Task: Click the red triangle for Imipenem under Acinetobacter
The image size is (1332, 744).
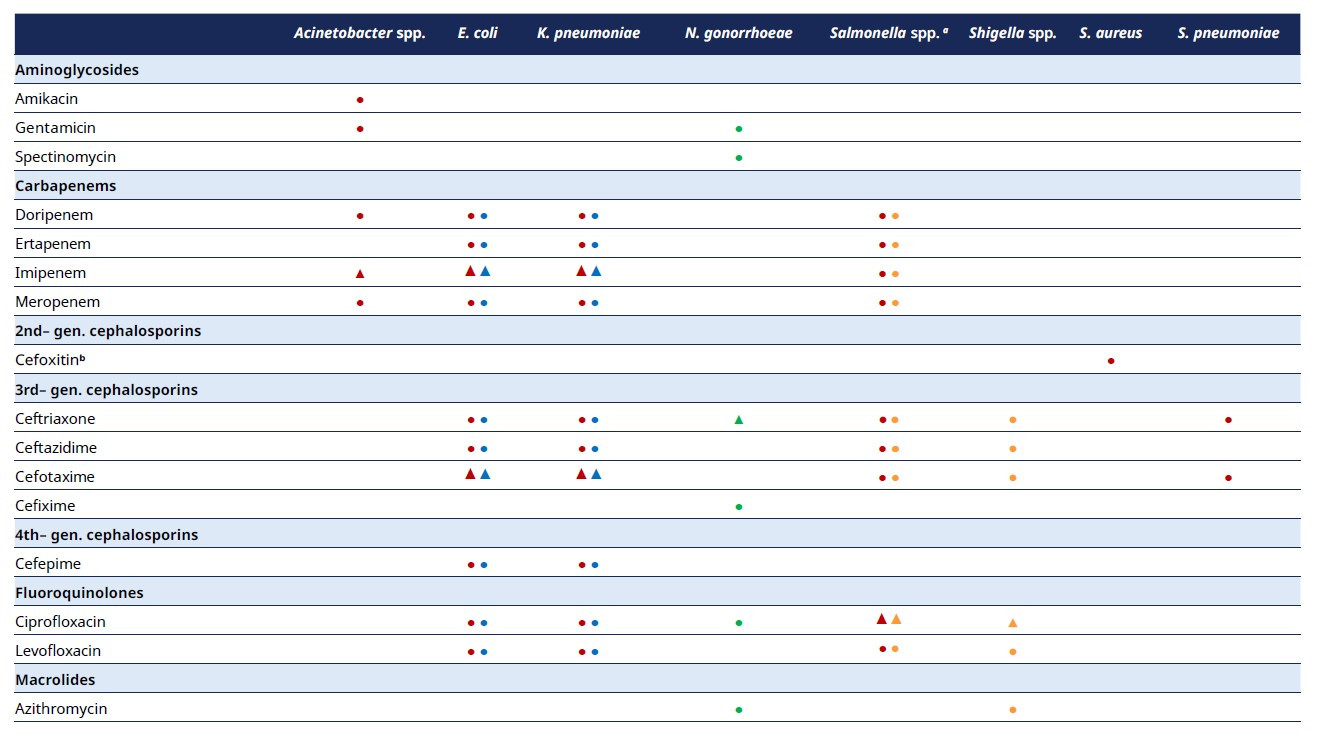Action: tap(360, 274)
